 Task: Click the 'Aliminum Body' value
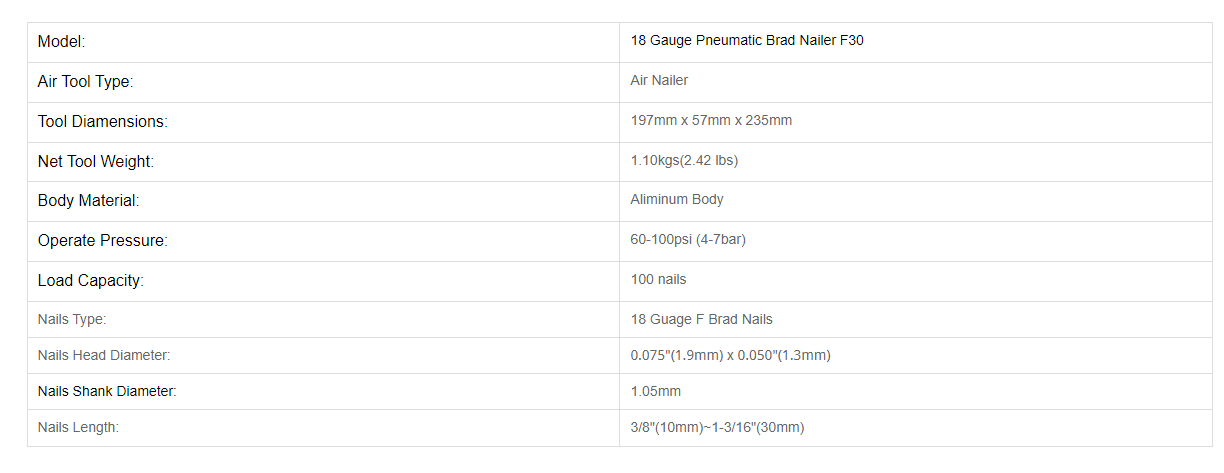677,199
